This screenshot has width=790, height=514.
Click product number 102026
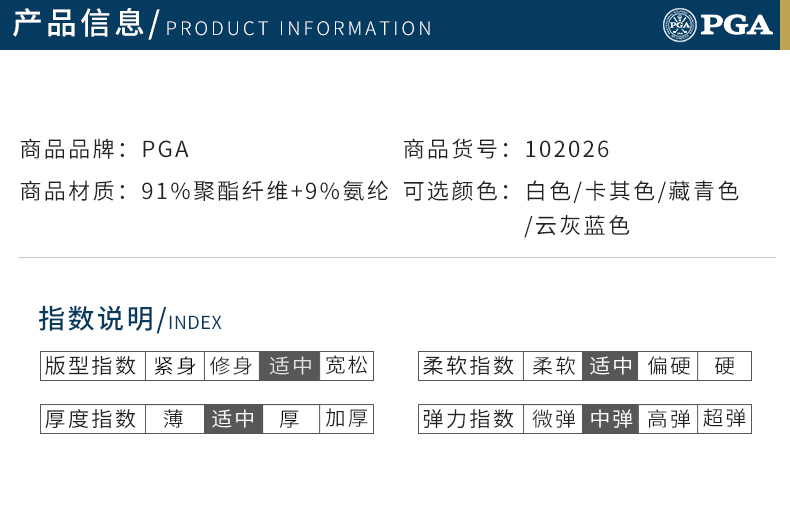[x=567, y=149]
